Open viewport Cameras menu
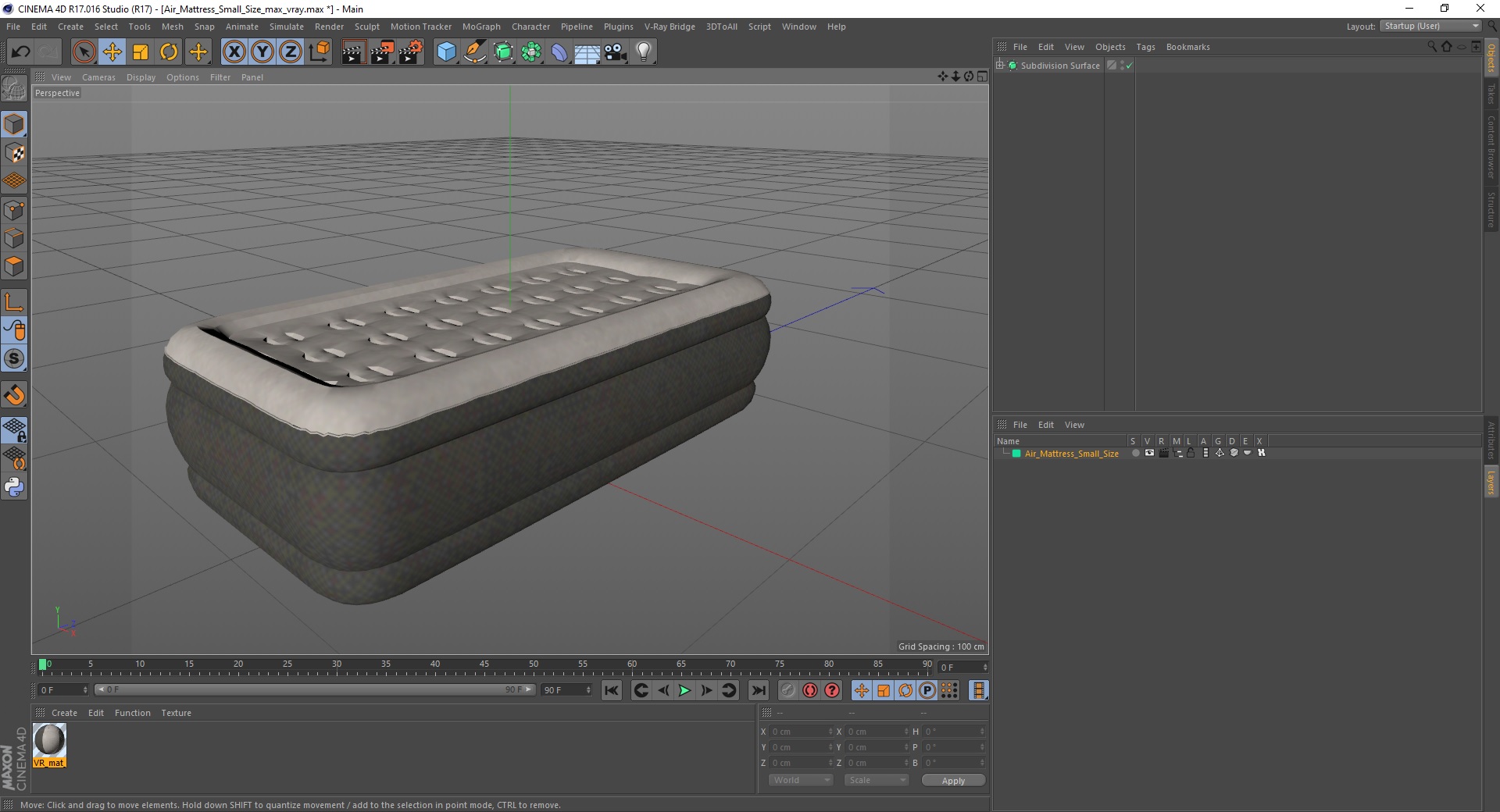This screenshot has width=1500, height=812. coord(98,77)
